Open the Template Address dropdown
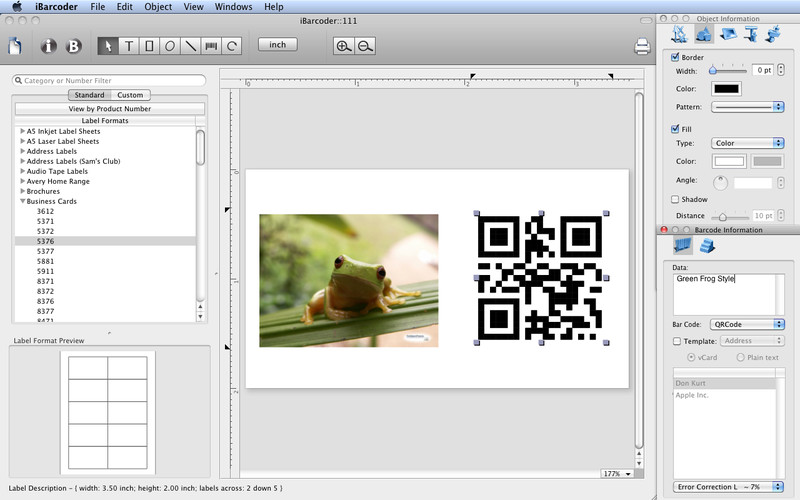The image size is (800, 500). [752, 340]
